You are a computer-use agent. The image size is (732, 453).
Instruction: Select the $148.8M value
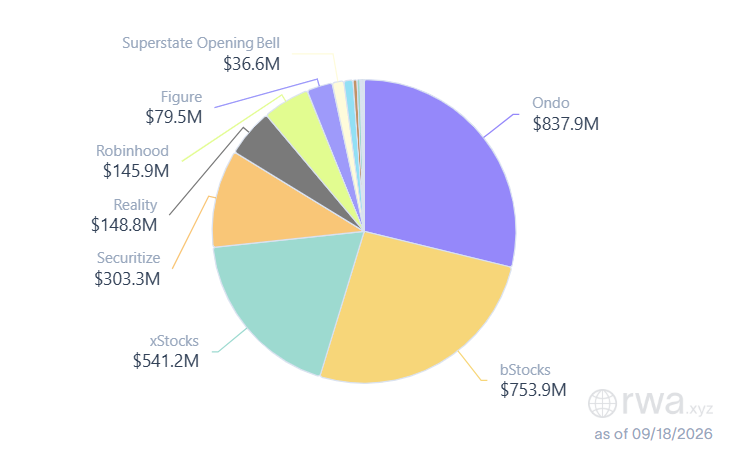click(124, 225)
